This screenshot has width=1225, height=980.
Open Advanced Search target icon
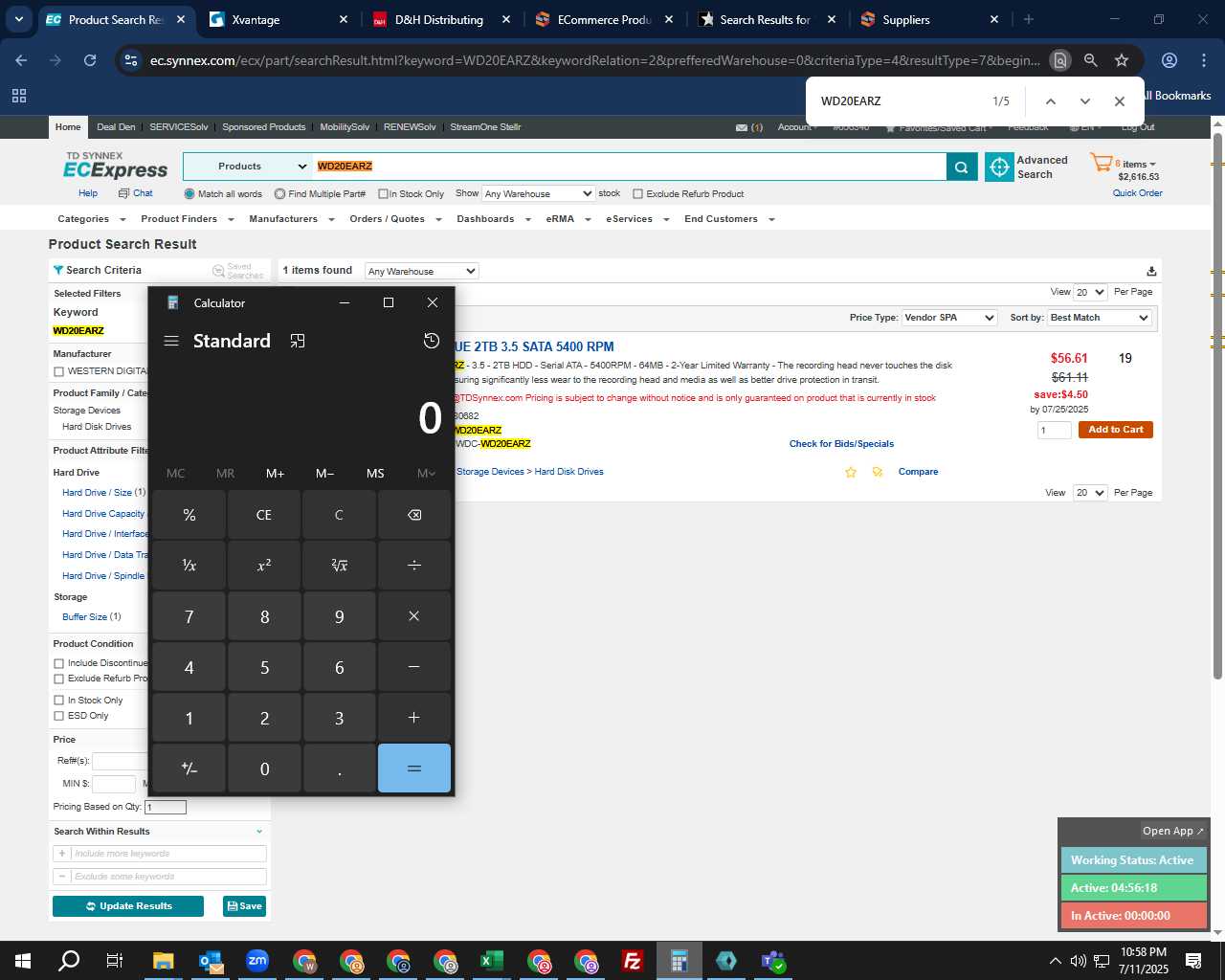[x=999, y=167]
